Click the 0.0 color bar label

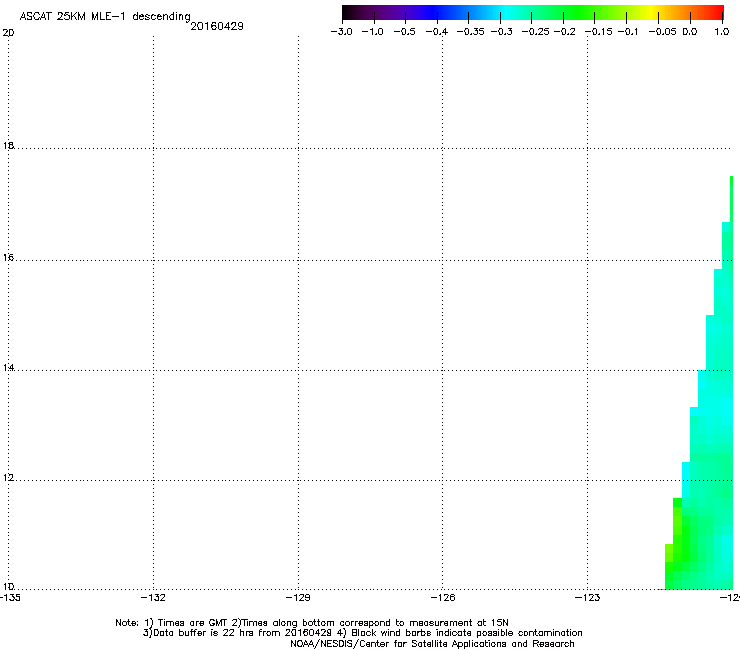click(x=690, y=32)
